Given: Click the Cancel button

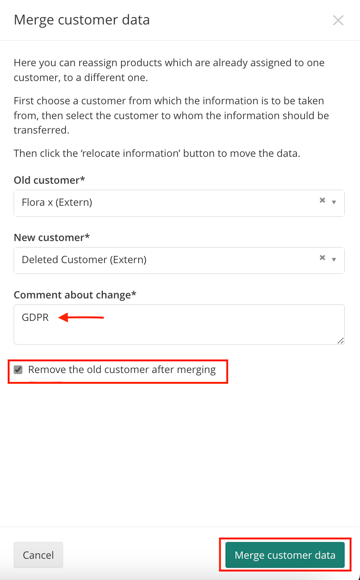Looking at the screenshot, I should click(38, 555).
